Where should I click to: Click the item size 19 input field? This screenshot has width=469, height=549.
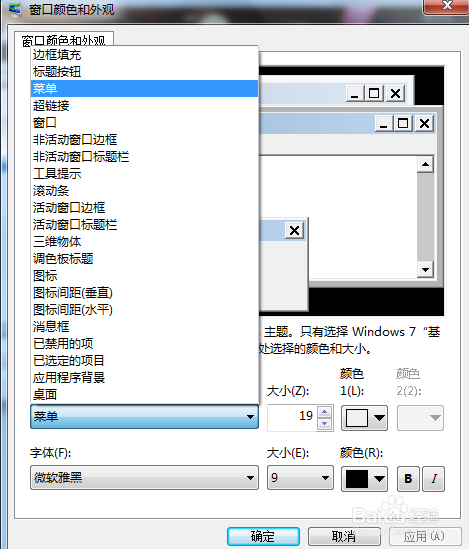(x=292, y=417)
